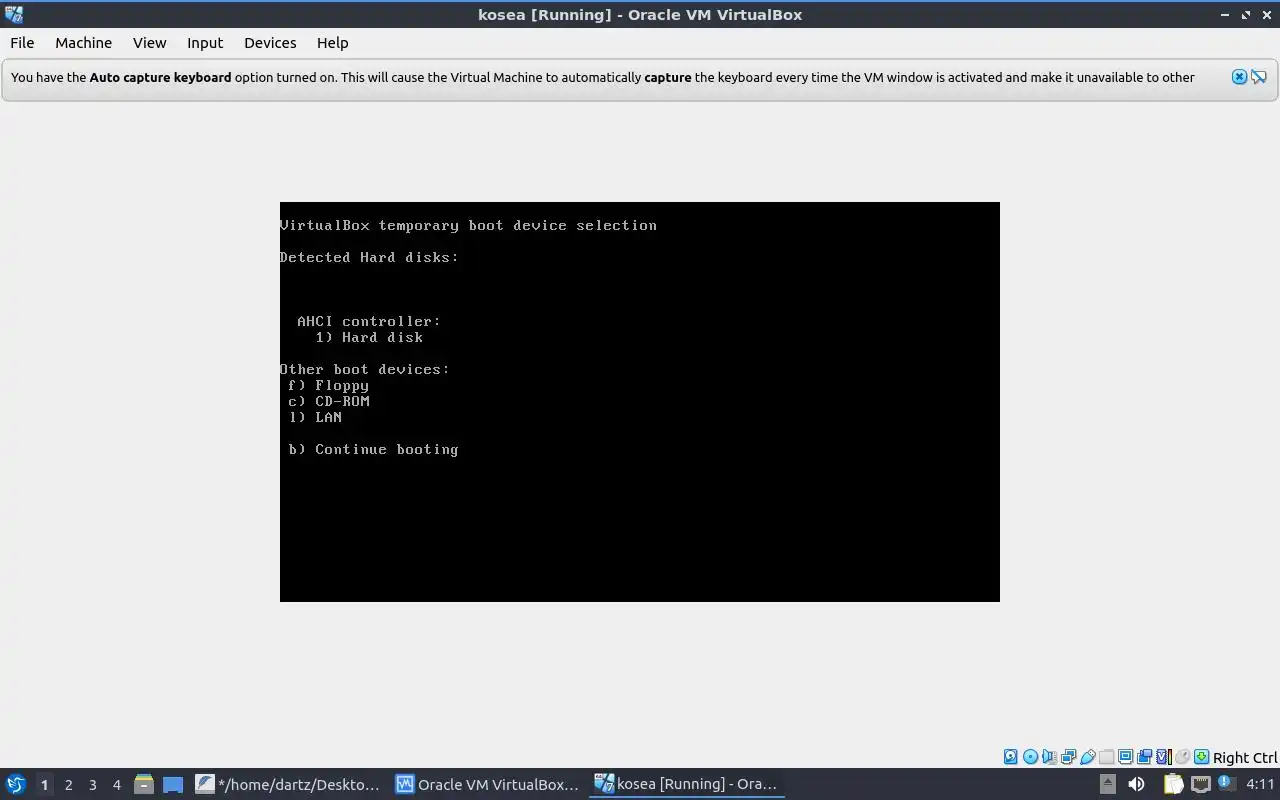Click the 'c) CD-ROM' boot option text

coord(329,401)
